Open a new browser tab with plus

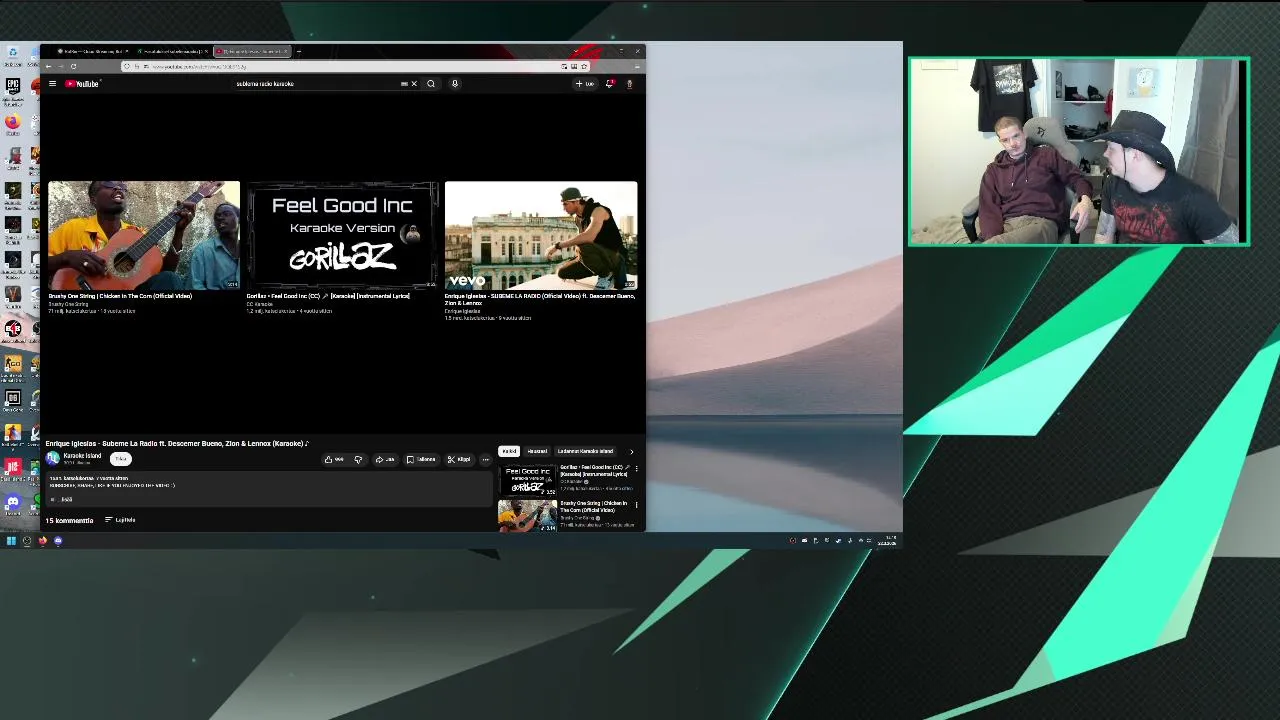point(298,51)
